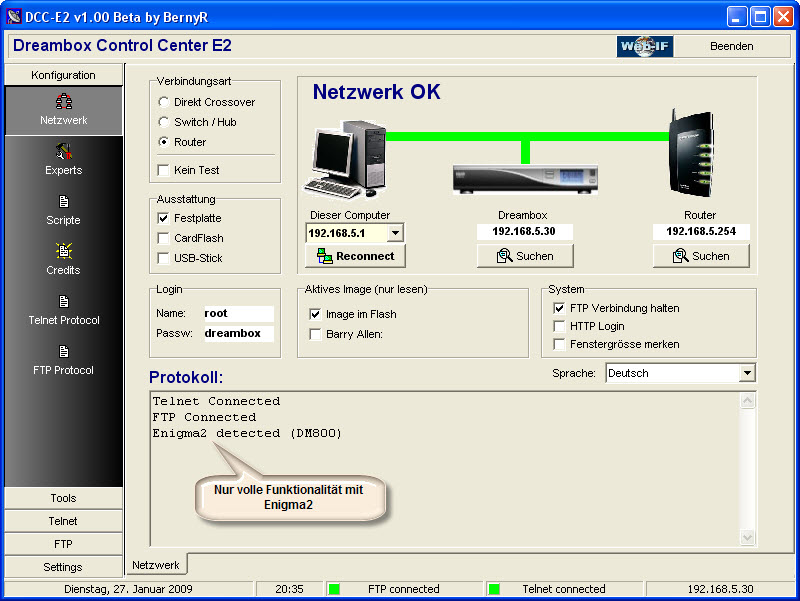
Task: Click Suchen under Router
Action: point(701,256)
